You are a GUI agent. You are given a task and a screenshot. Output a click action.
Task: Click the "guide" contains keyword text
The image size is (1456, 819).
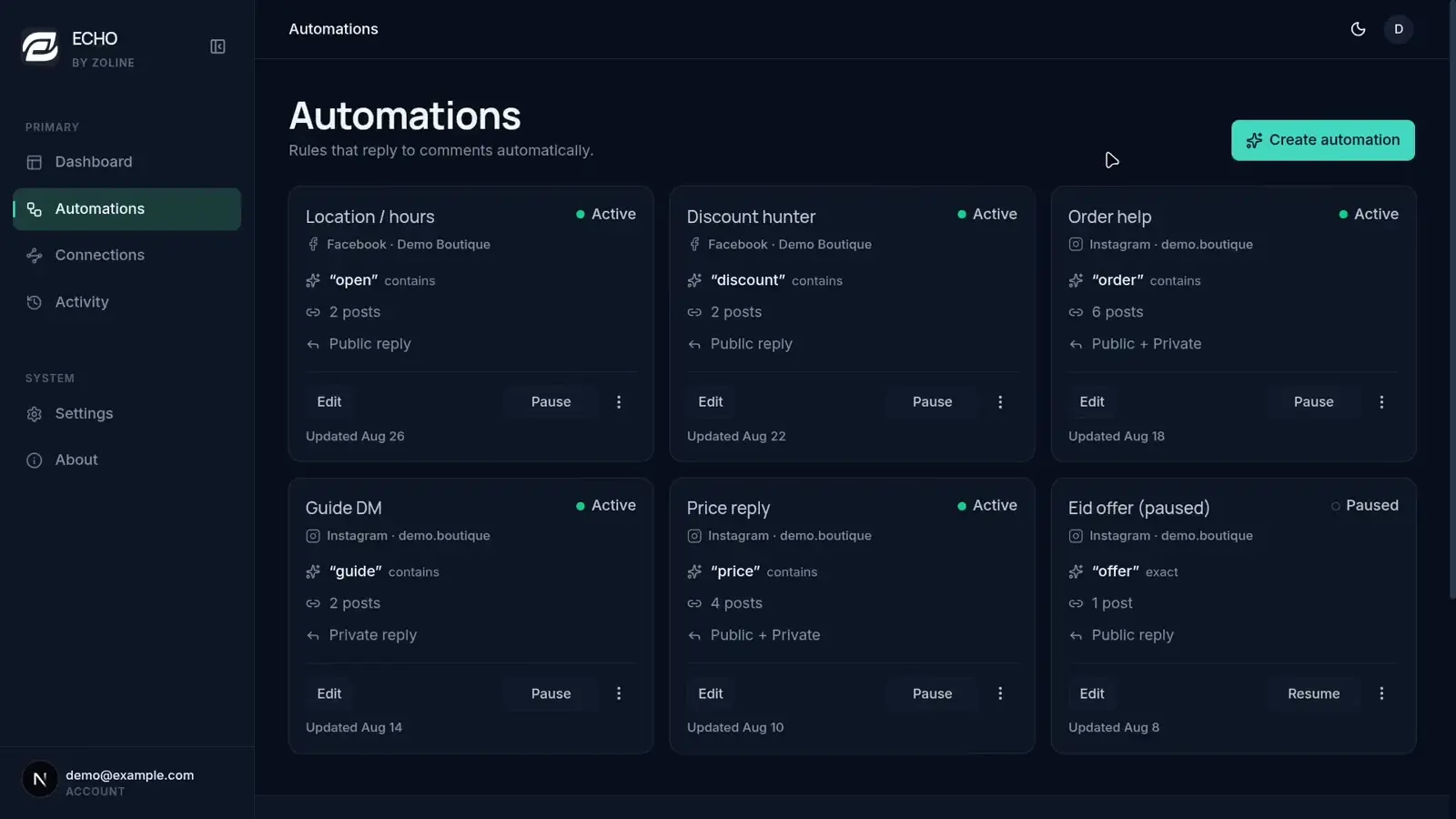pyautogui.click(x=384, y=571)
